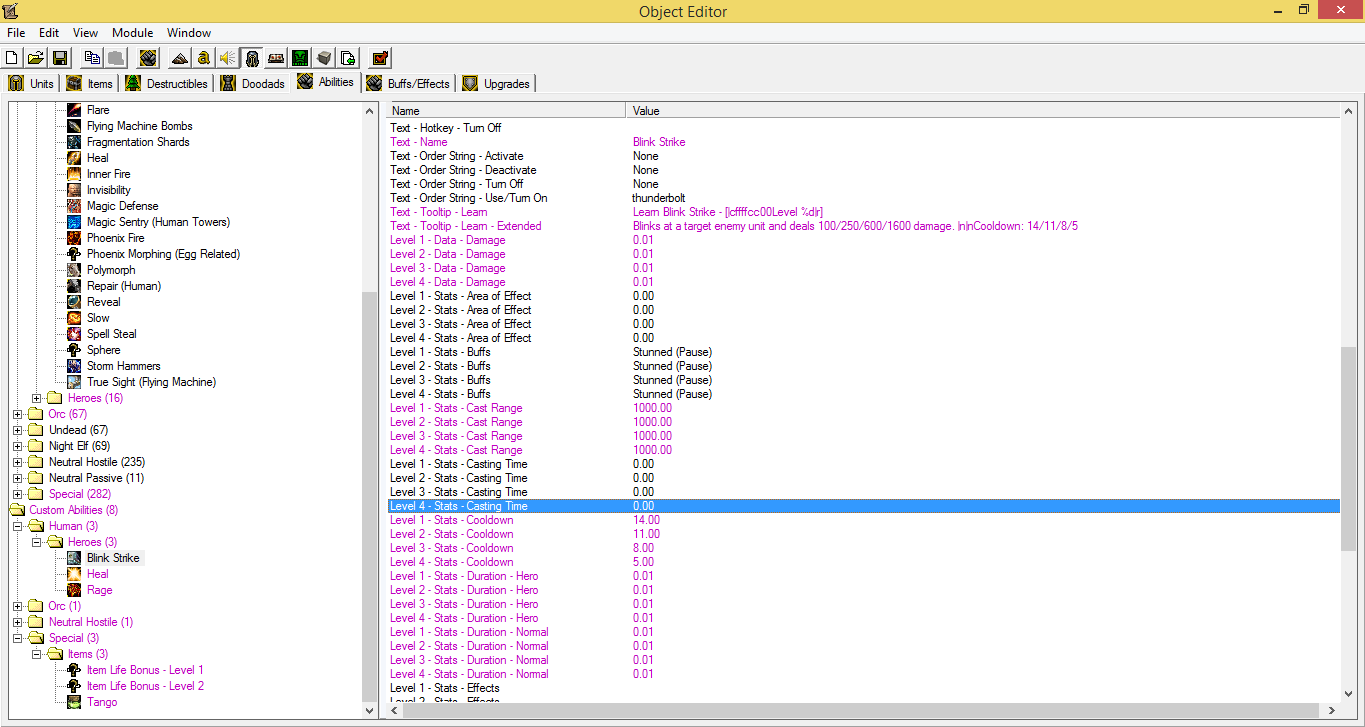1365x727 pixels.
Task: Expand the Heroes (16) folder
Action: (37, 398)
